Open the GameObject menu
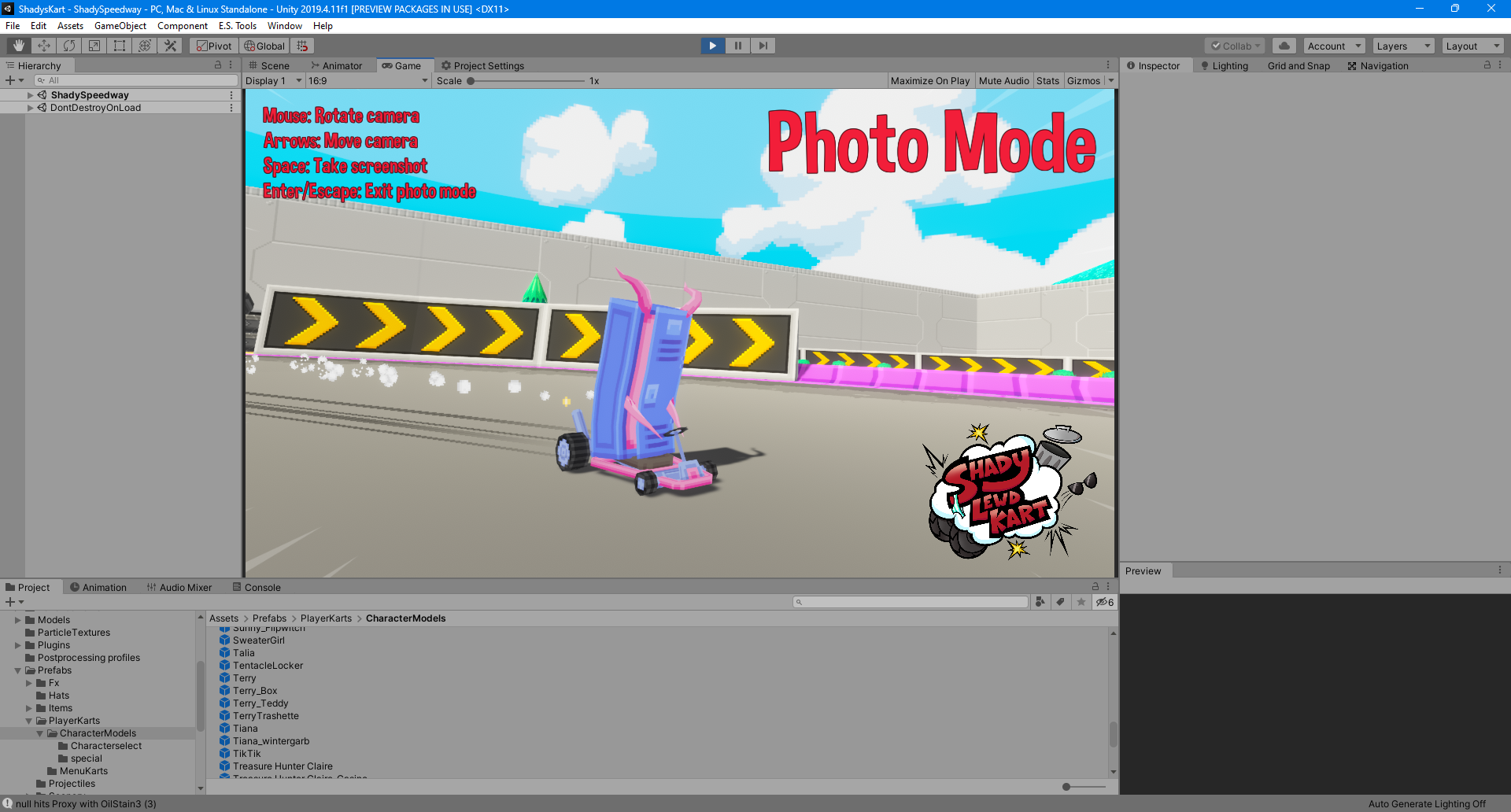 click(x=120, y=26)
